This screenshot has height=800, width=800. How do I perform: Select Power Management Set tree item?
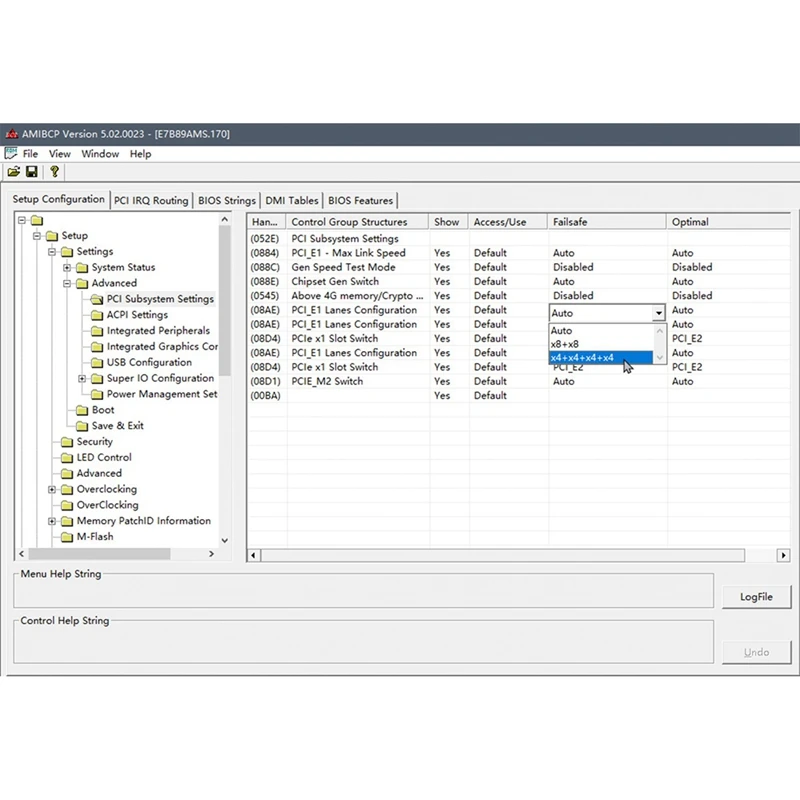point(162,394)
